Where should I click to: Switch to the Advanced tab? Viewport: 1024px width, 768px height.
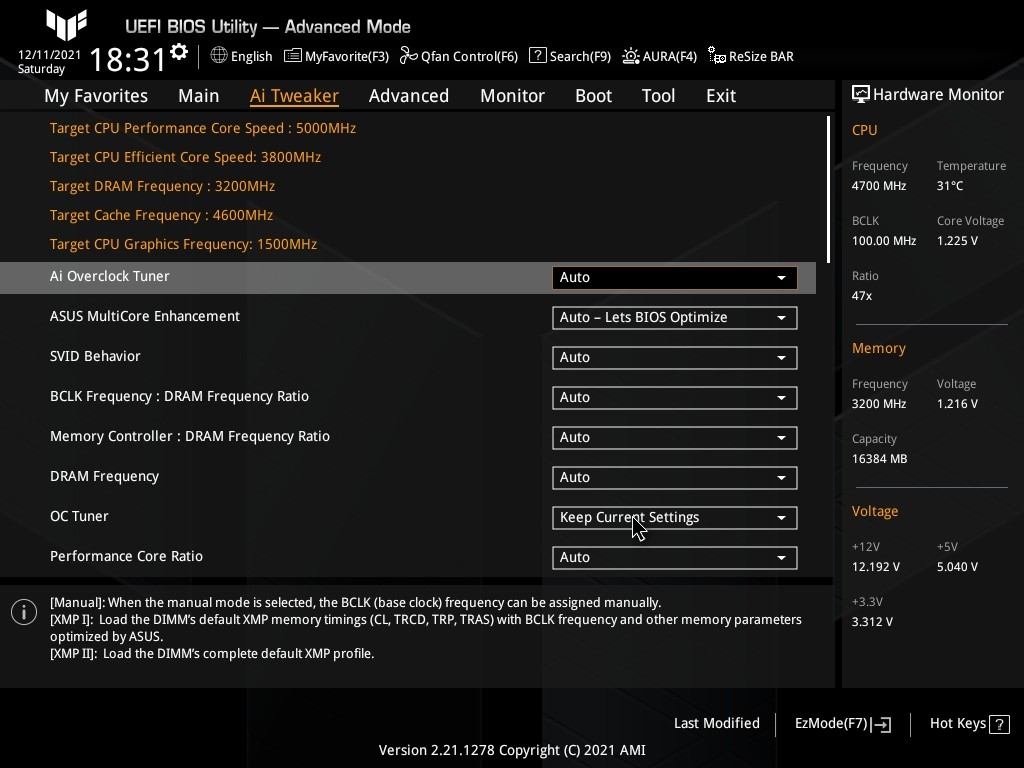point(408,96)
